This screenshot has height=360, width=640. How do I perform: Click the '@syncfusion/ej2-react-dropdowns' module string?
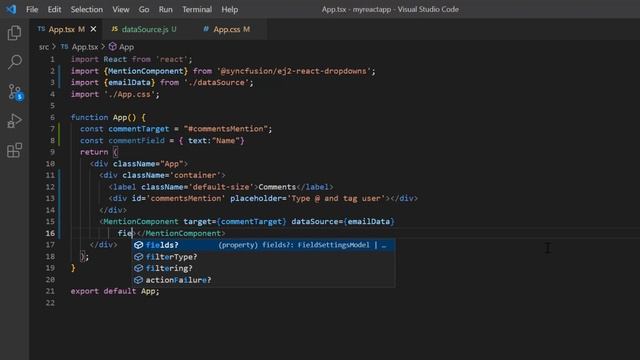pyautogui.click(x=294, y=71)
